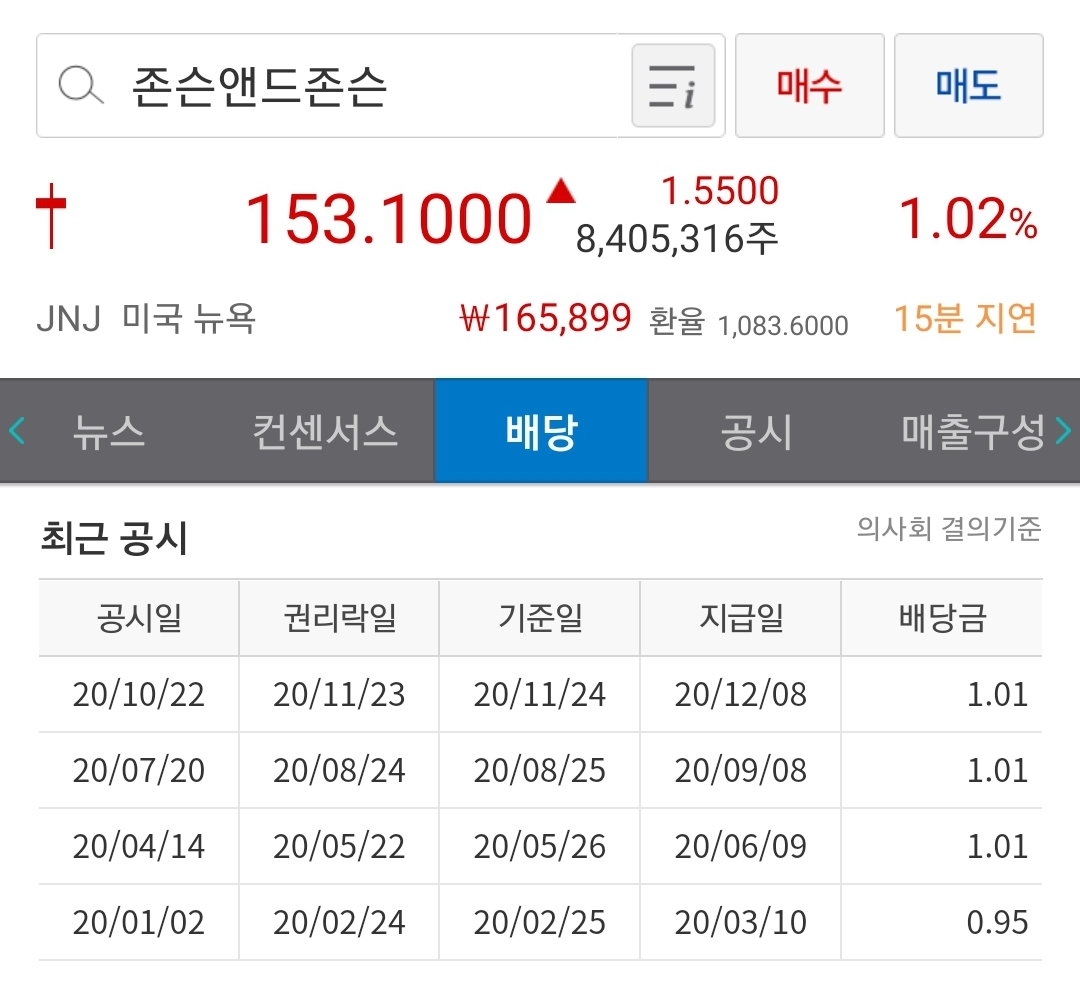
Task: Click the 기준일 column header
Action: point(541,617)
